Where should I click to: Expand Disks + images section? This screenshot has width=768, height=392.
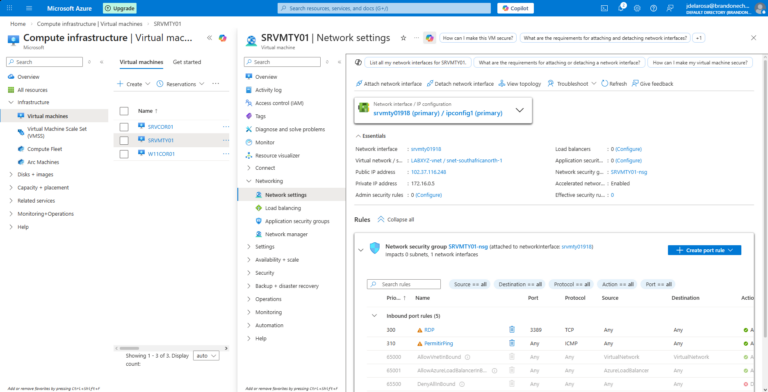(11, 174)
